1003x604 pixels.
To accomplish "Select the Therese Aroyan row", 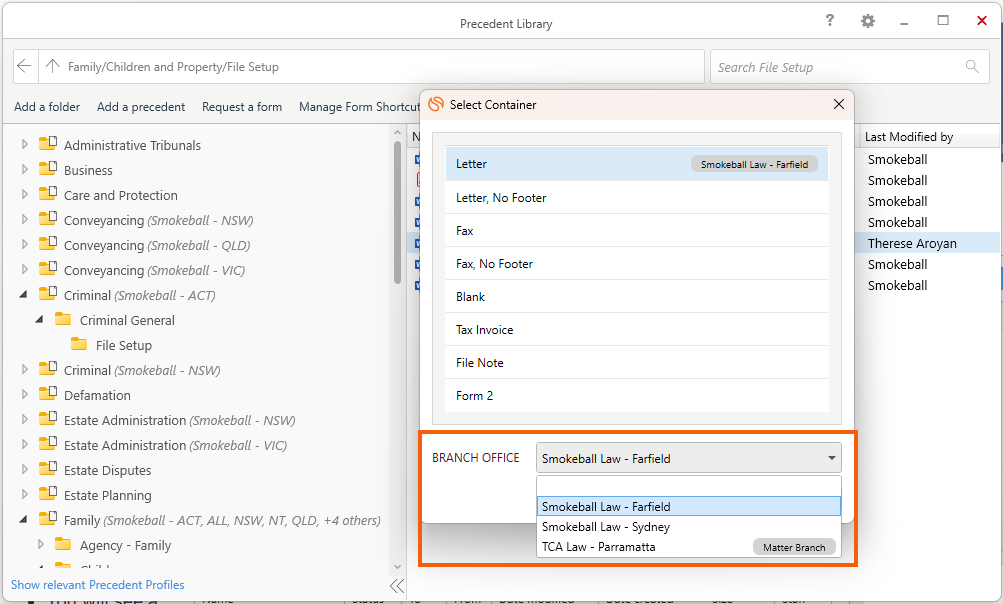I will tap(926, 243).
